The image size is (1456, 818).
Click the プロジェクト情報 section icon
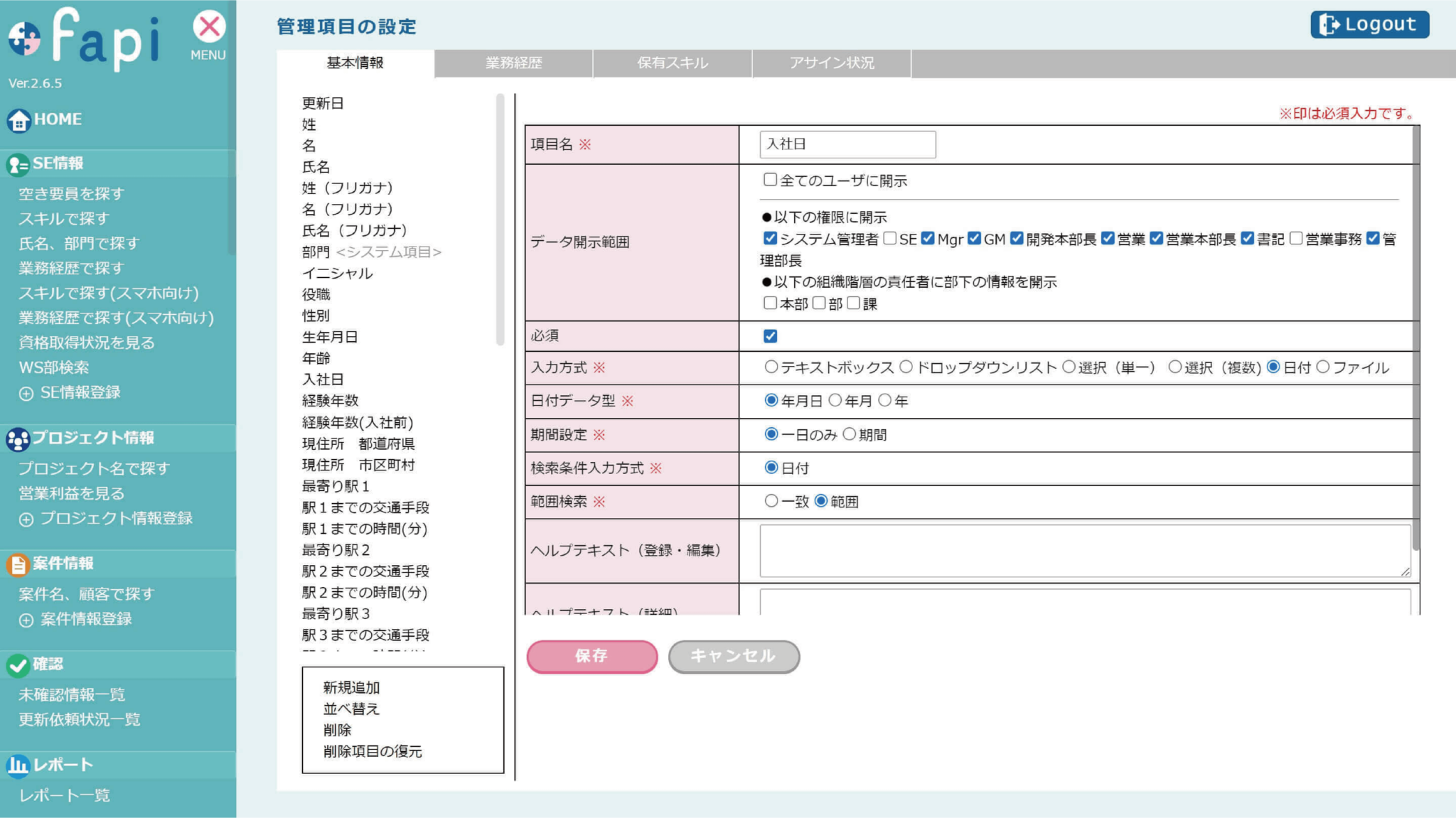pyautogui.click(x=17, y=439)
